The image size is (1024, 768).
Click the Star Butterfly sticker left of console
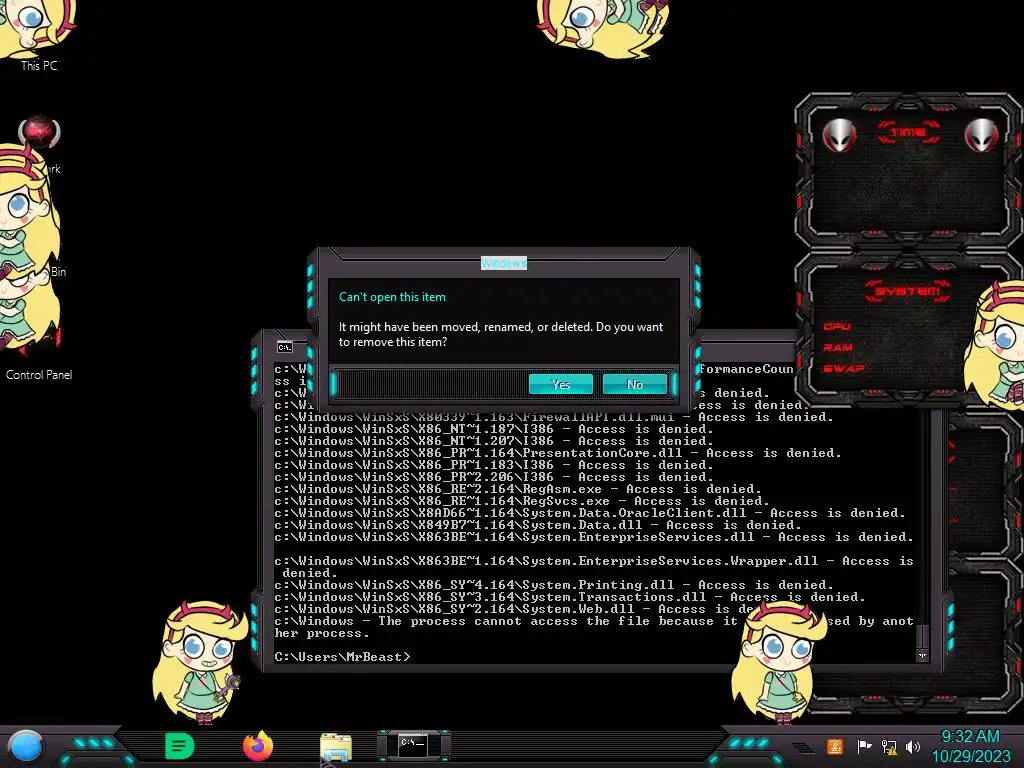click(198, 662)
